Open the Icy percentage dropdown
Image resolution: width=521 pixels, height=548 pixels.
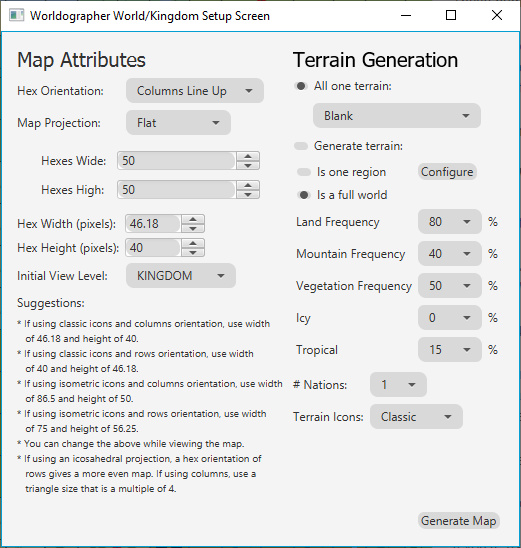450,318
